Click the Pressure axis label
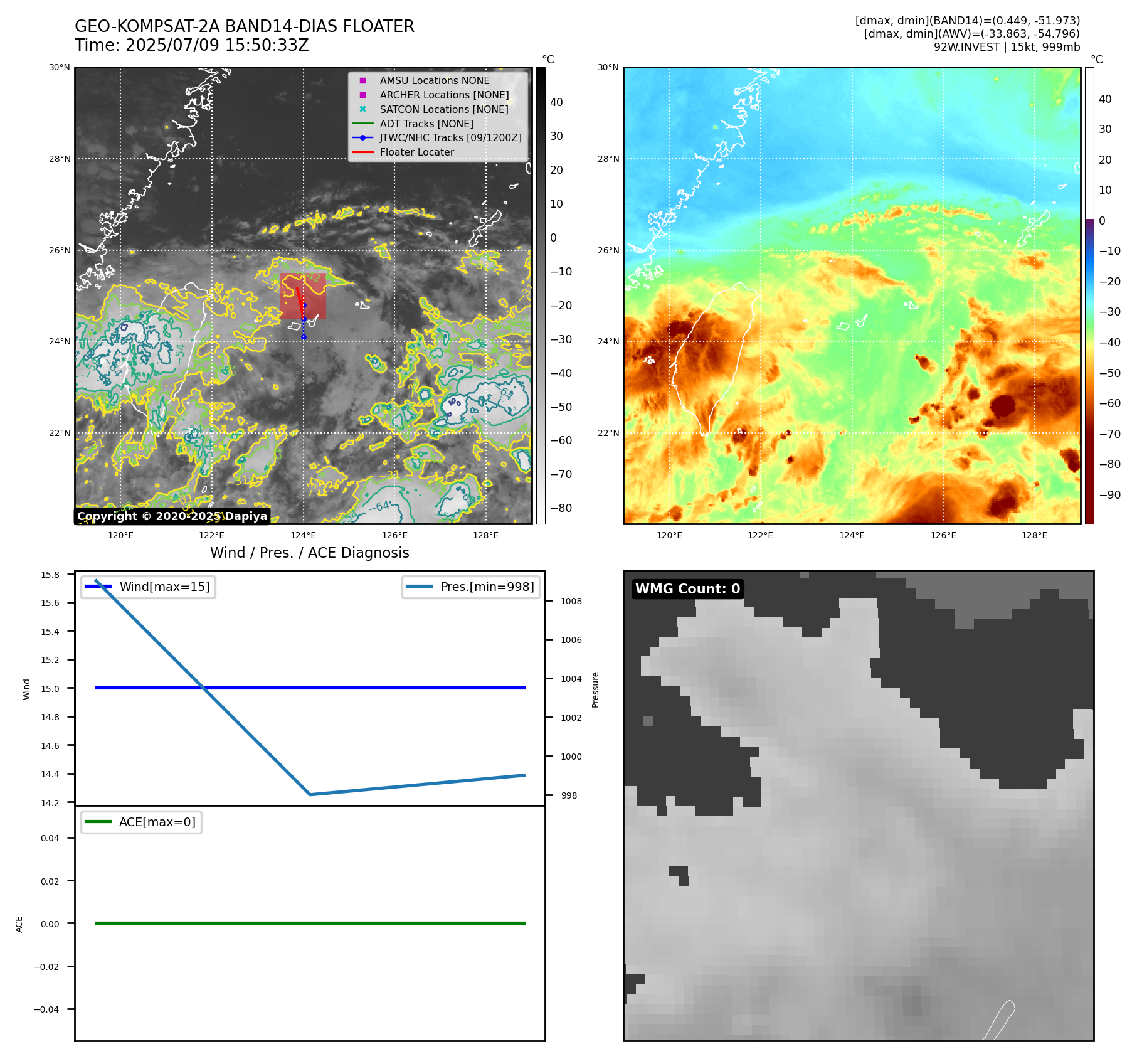 595,689
